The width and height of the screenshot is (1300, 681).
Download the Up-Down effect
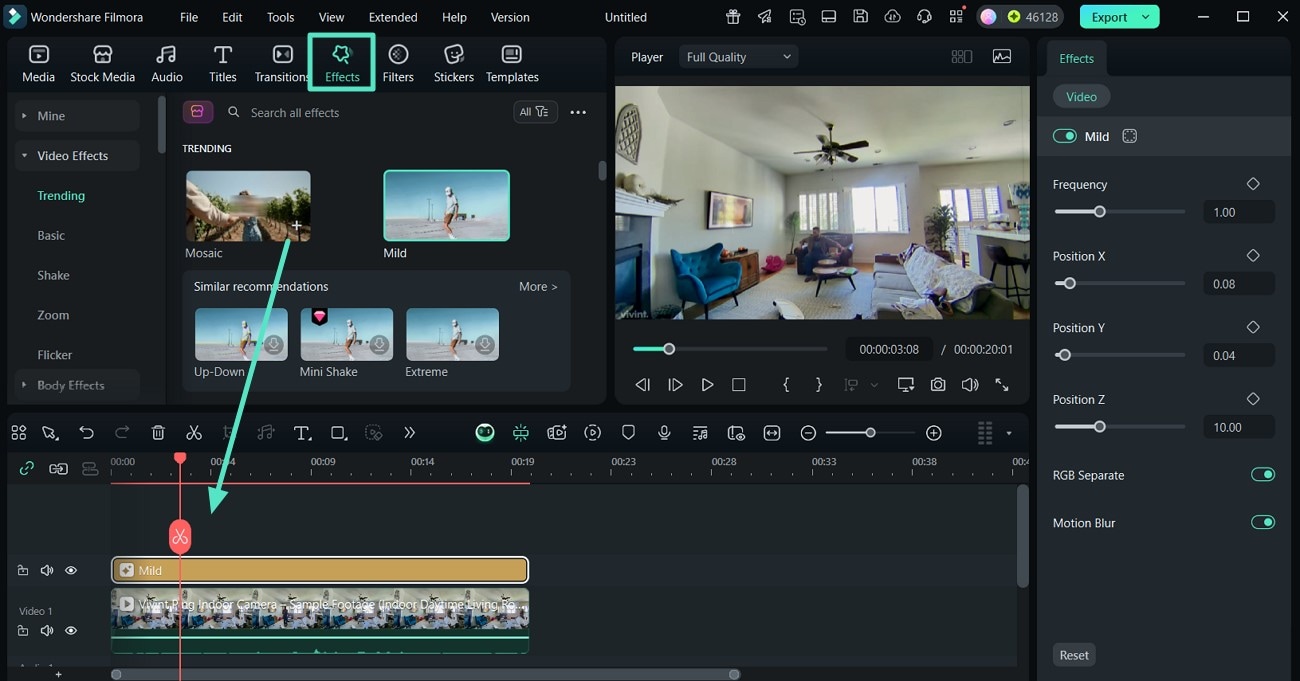click(x=273, y=346)
